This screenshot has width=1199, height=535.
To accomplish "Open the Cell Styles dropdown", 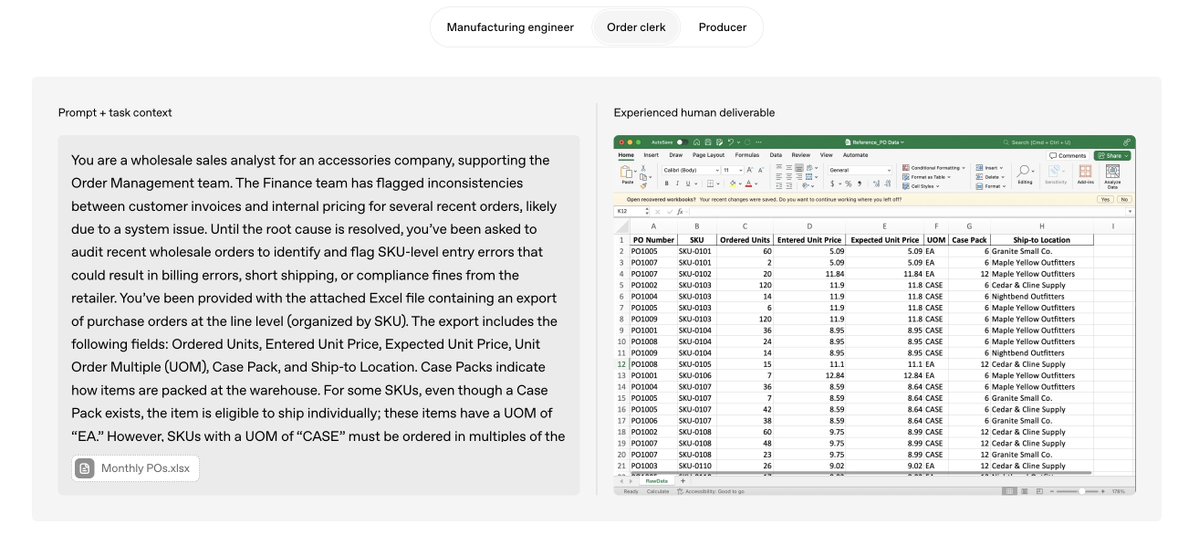I will tap(920, 186).
